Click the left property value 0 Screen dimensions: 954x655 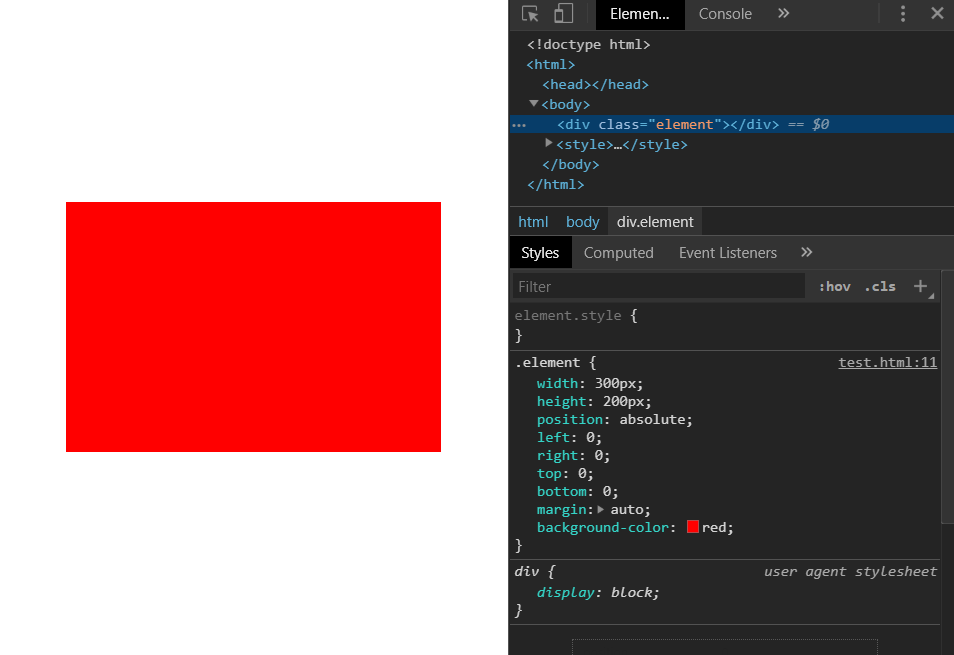point(590,438)
